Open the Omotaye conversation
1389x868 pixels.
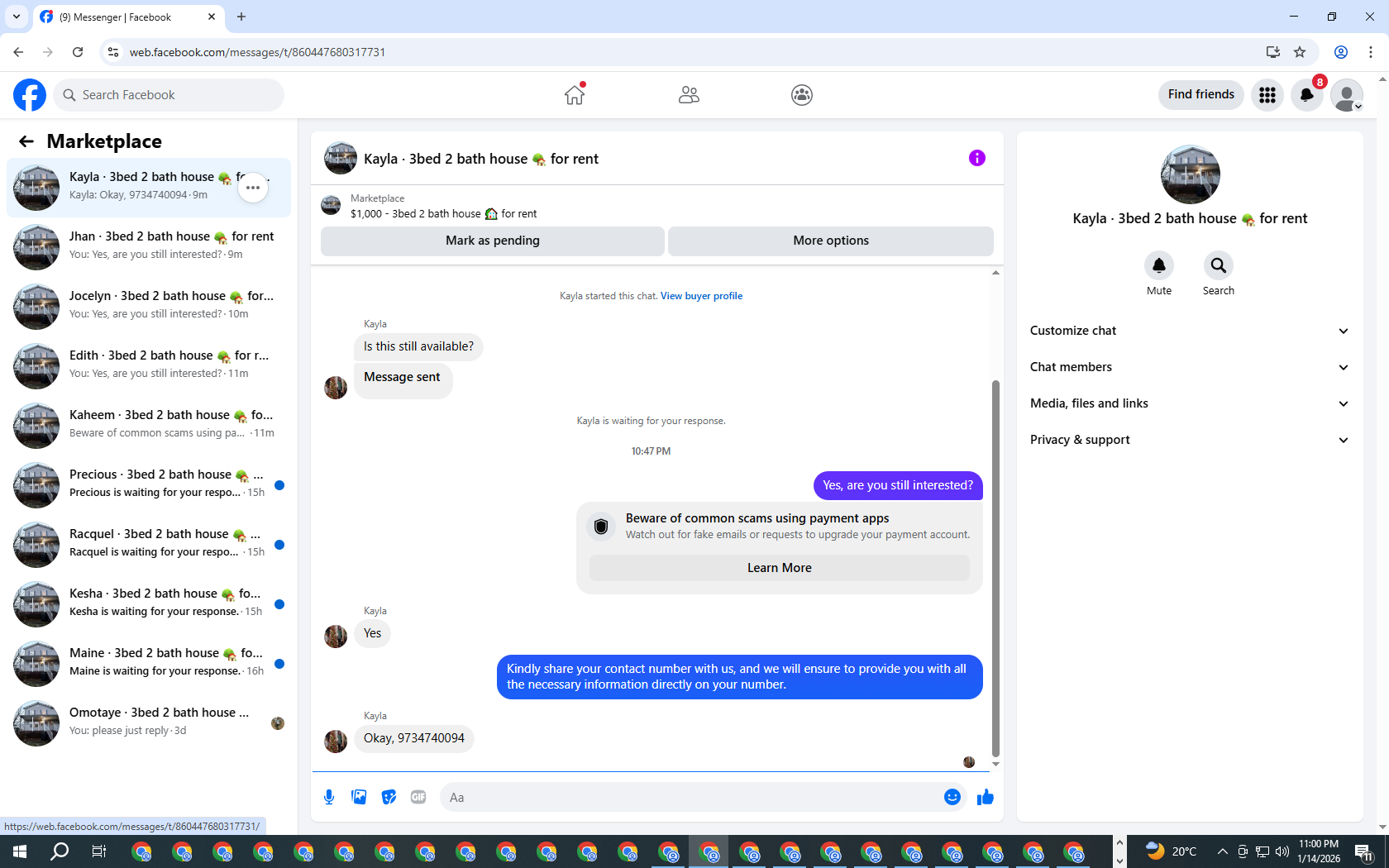point(149,723)
